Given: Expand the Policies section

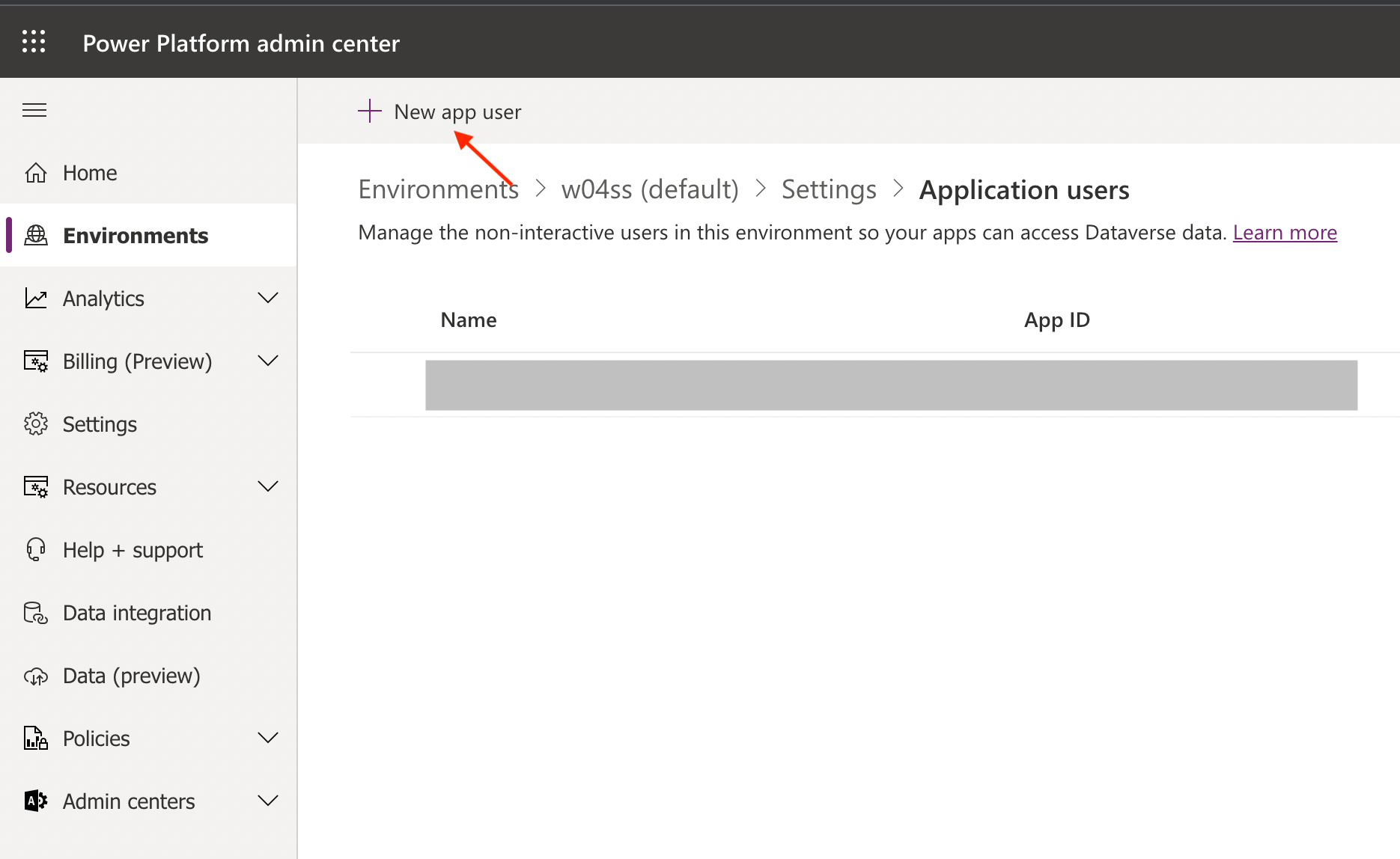Looking at the screenshot, I should [x=267, y=738].
